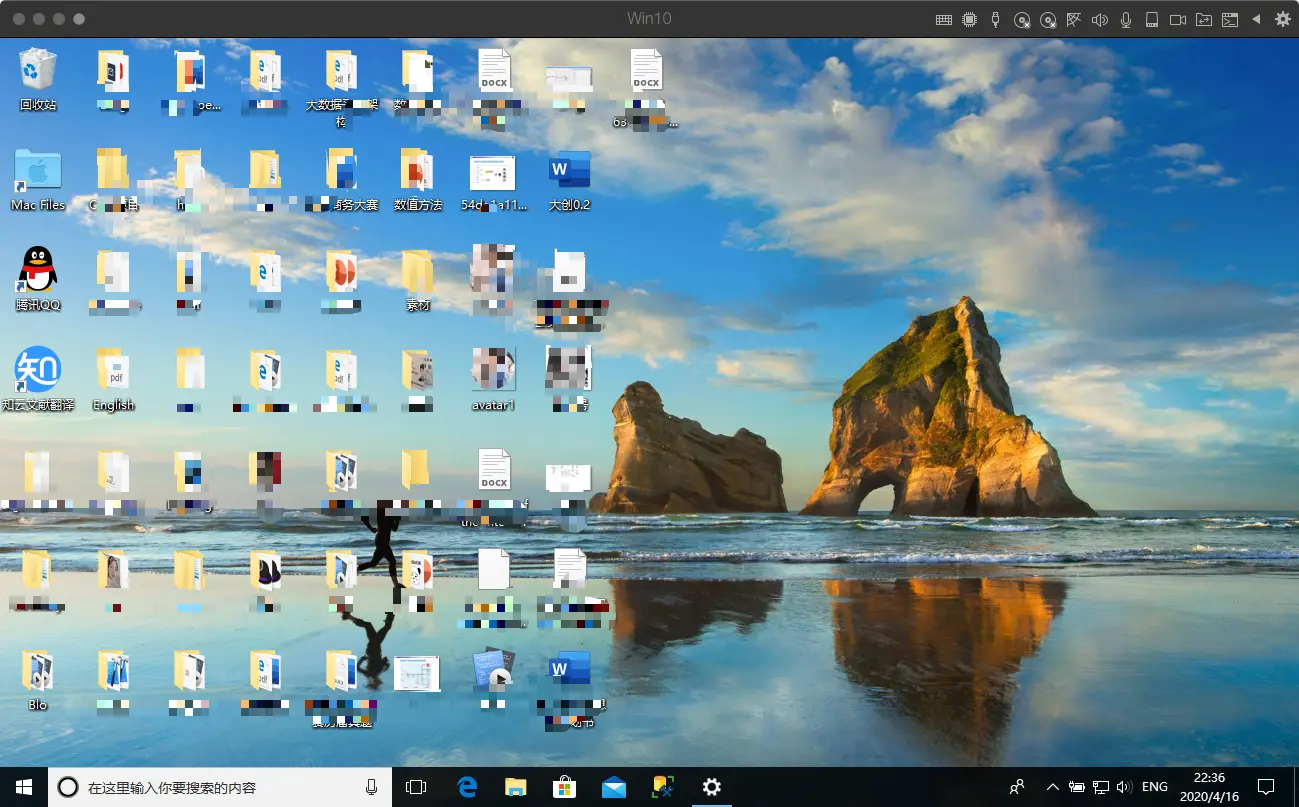1299x807 pixels.
Task: Open the clock showing 22:36
Action: (1210, 787)
